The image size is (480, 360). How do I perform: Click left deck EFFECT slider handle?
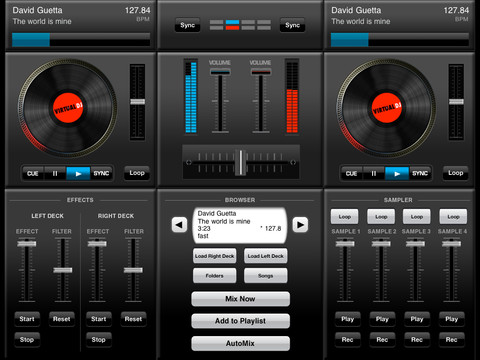coord(27,244)
